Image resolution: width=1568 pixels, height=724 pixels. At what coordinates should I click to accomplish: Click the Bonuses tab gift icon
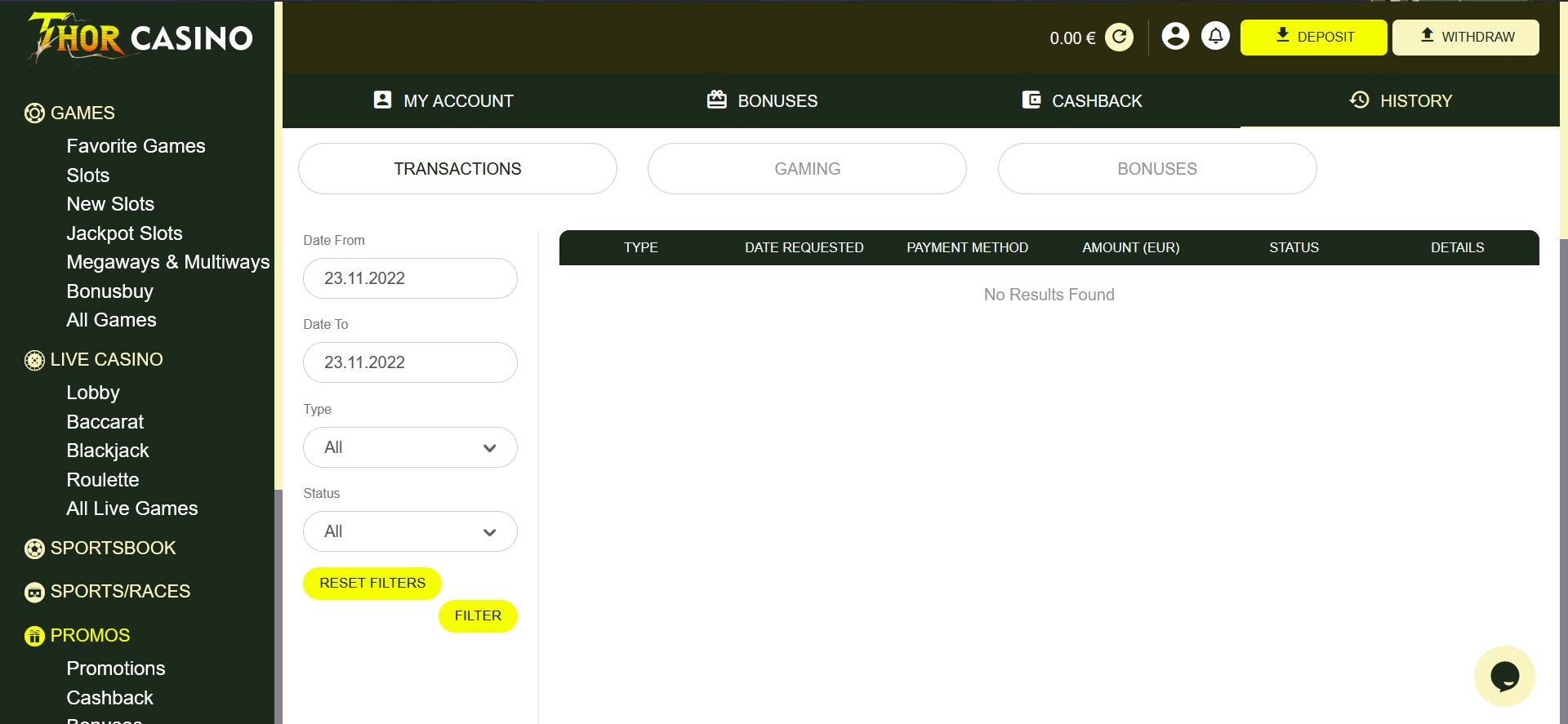[717, 100]
